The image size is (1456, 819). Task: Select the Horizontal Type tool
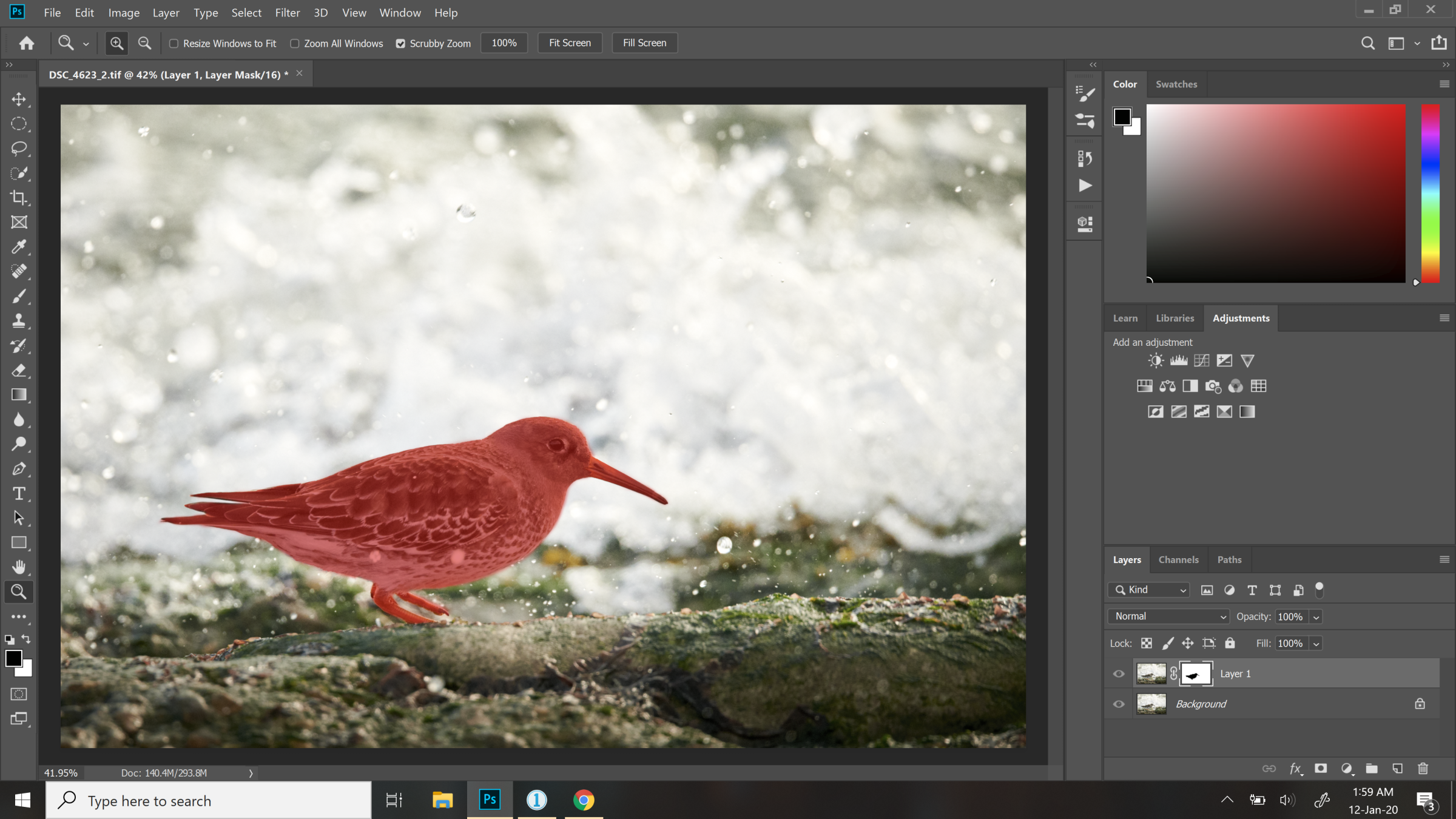(19, 494)
